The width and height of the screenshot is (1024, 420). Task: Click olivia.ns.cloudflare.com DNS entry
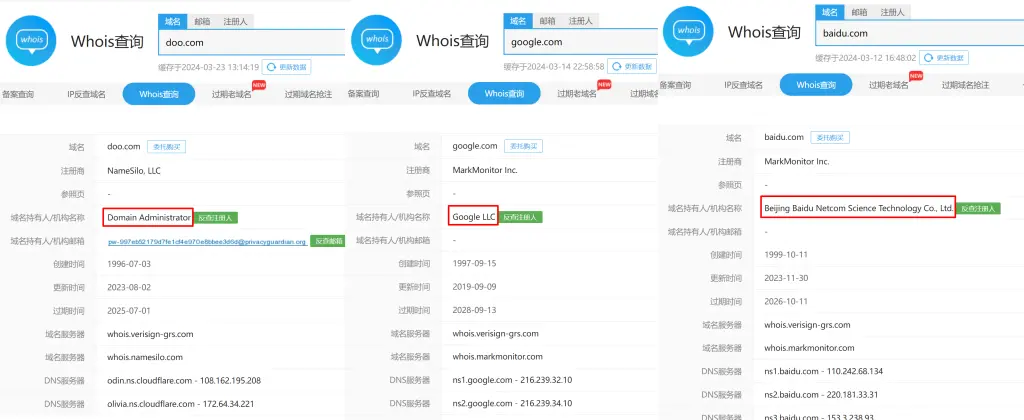[x=182, y=404]
